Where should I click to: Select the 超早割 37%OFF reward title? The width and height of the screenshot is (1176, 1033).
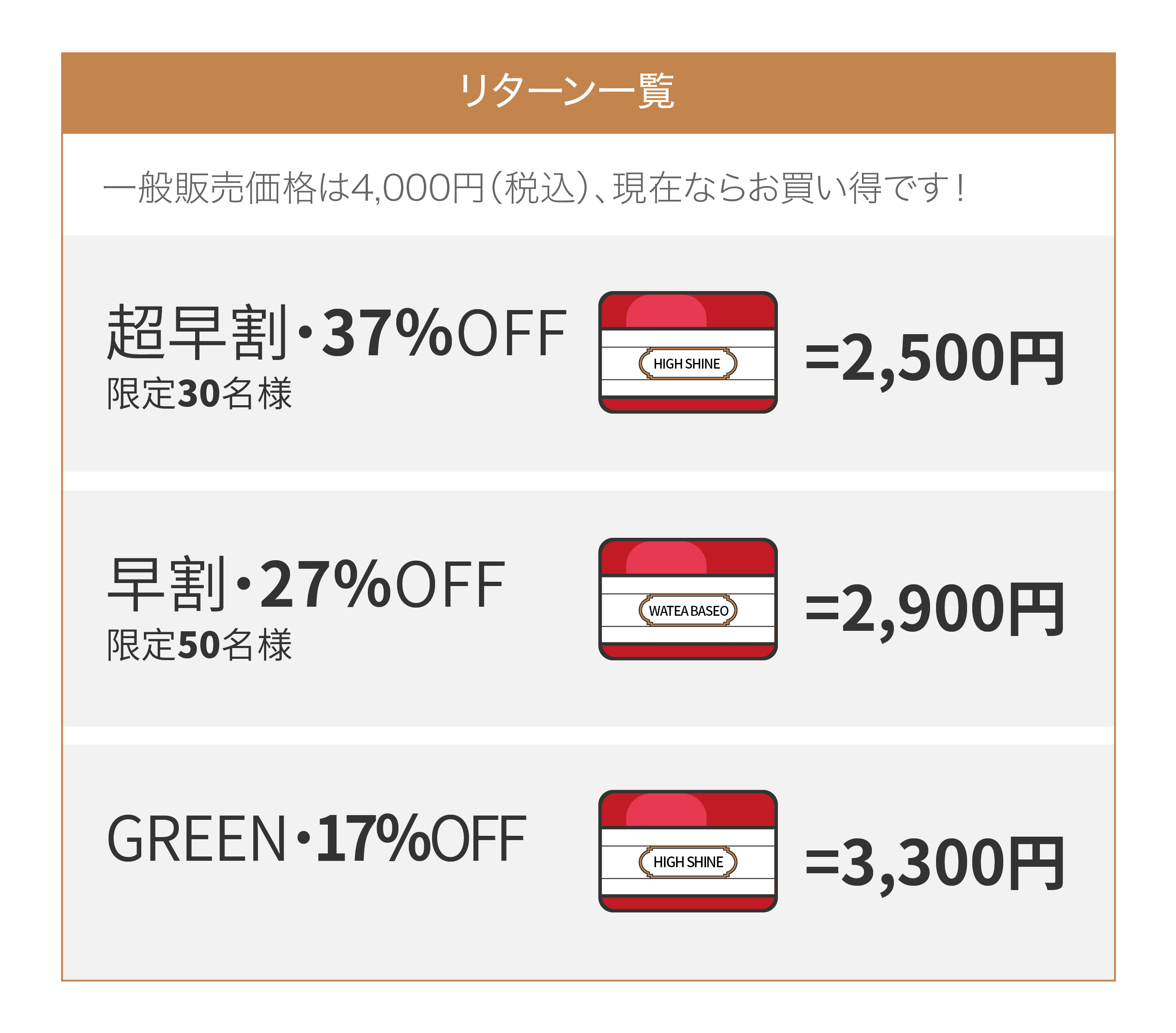point(336,332)
